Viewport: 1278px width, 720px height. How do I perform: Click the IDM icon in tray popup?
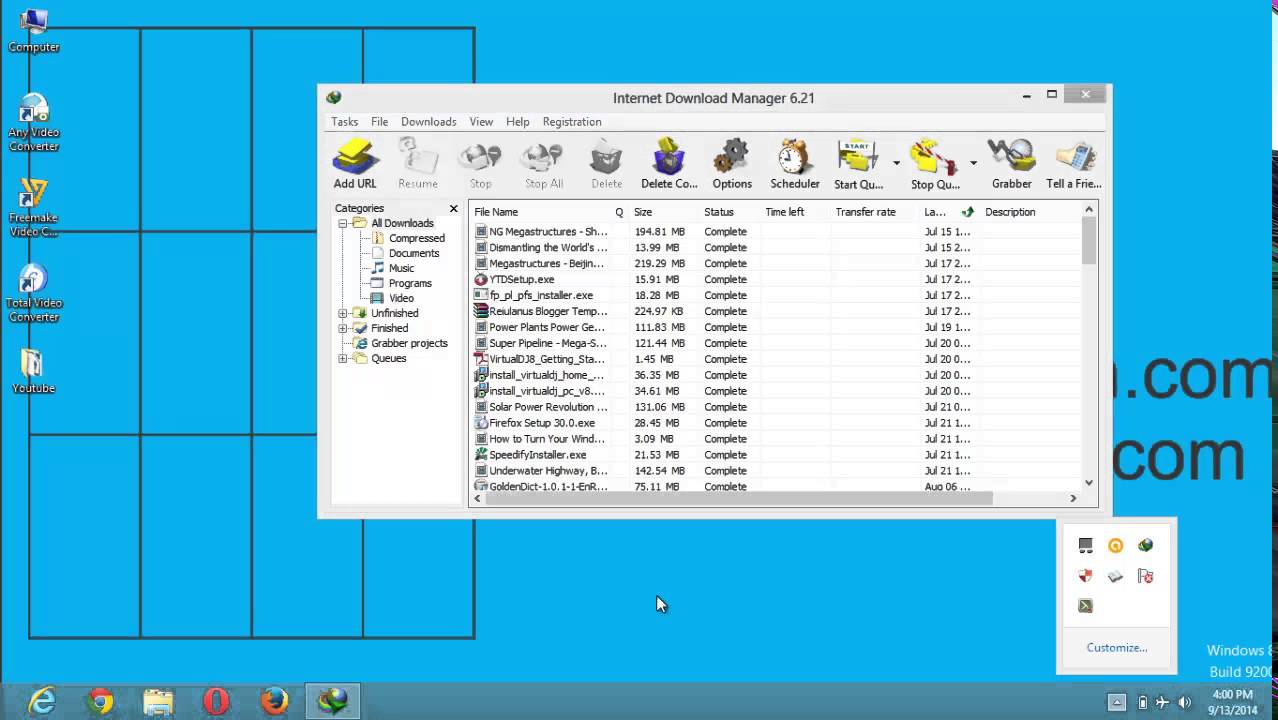[1146, 545]
